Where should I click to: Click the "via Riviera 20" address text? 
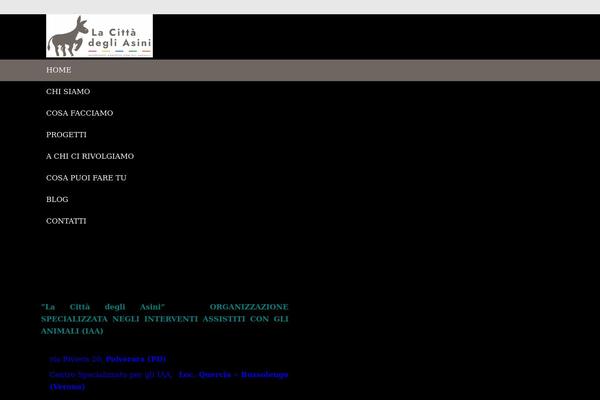pos(75,358)
